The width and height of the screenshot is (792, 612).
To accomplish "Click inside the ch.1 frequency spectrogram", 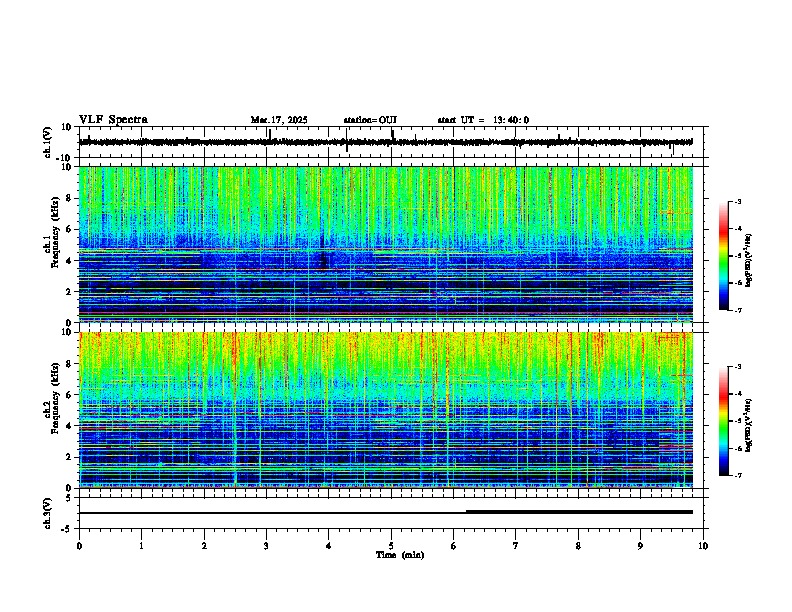I will click(x=386, y=244).
